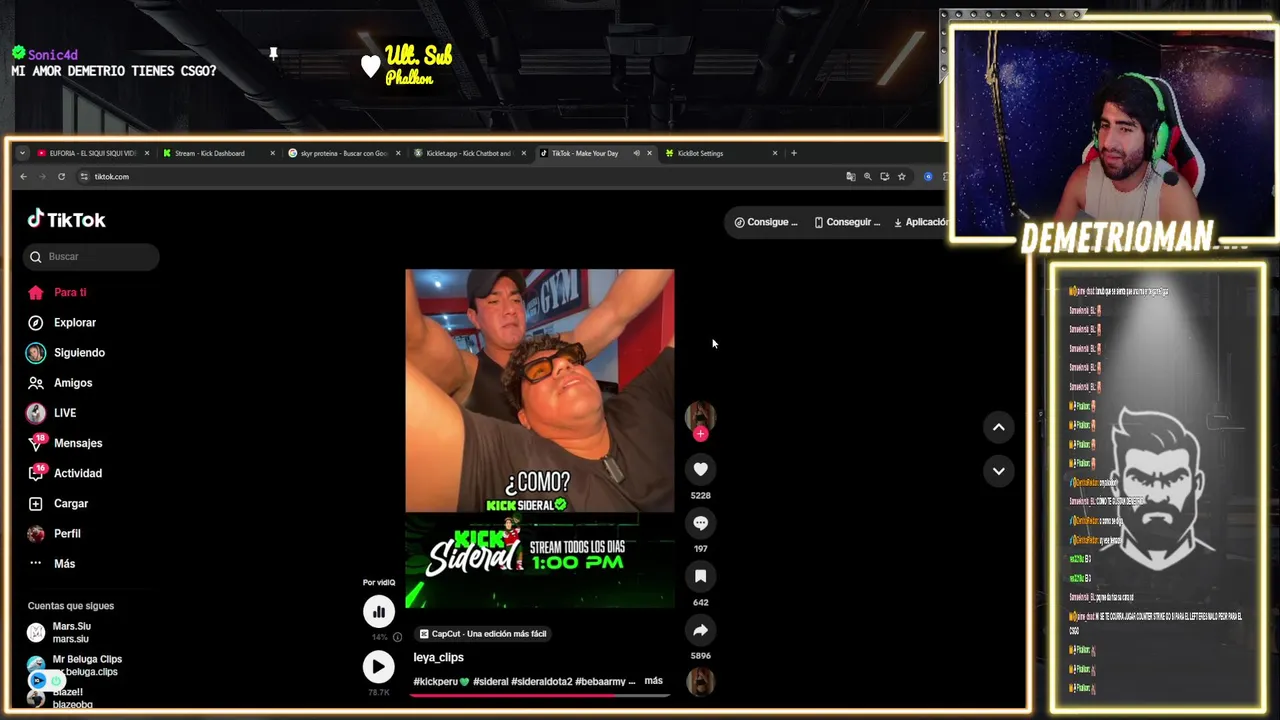Image resolution: width=1280 pixels, height=720 pixels.
Task: Click the #kickperu hashtag
Action: 441,682
